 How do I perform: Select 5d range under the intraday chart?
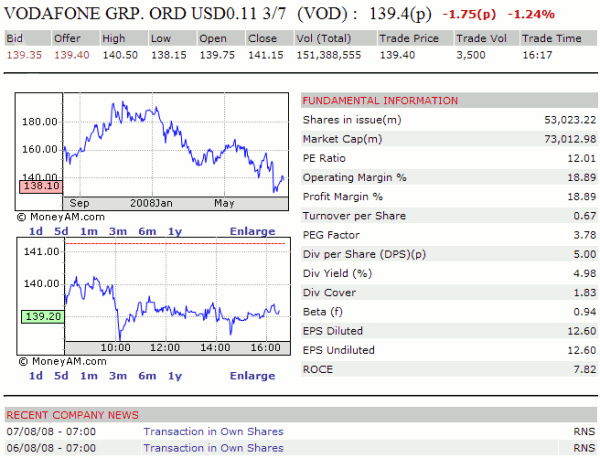click(x=61, y=376)
